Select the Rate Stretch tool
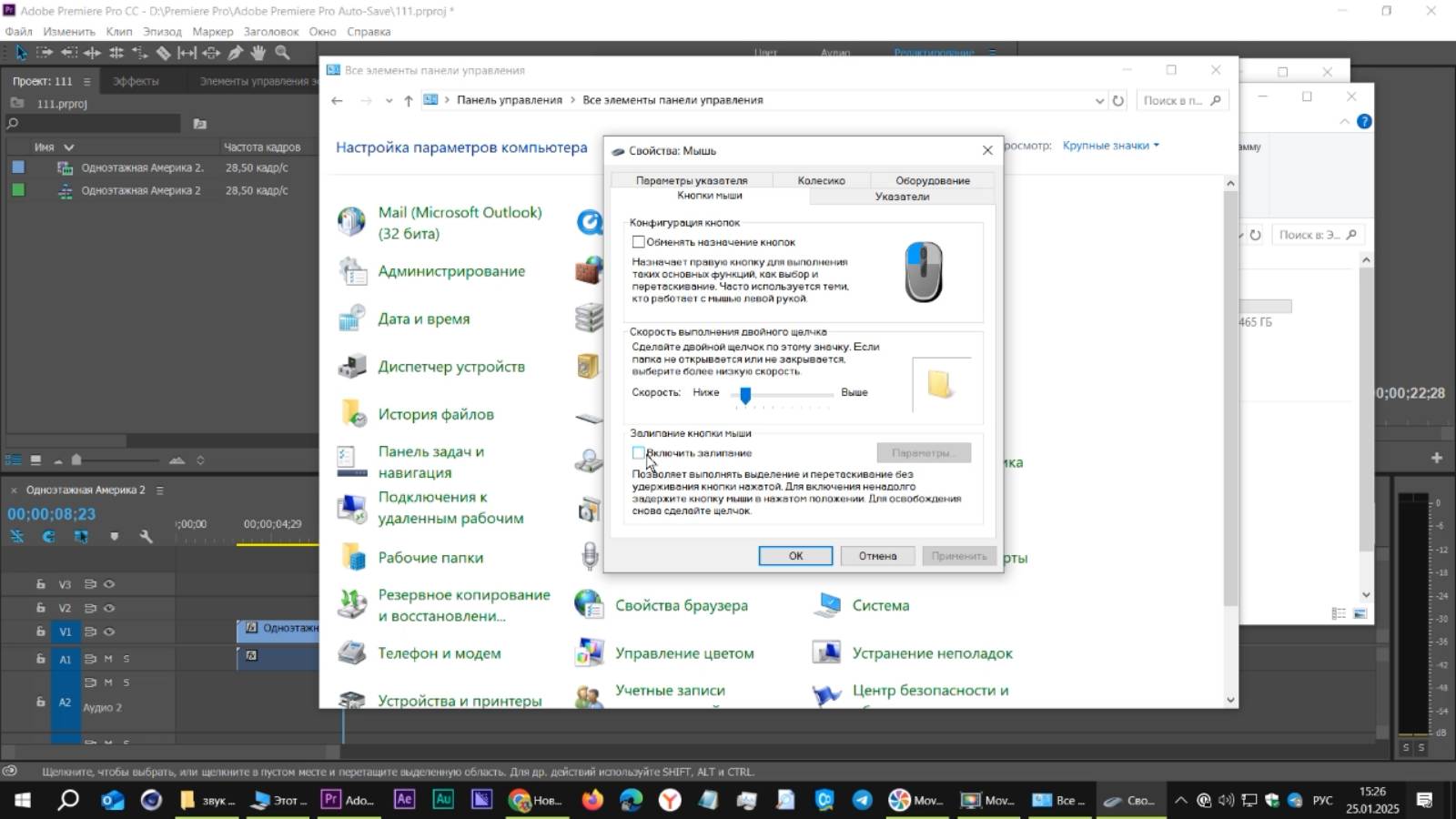1456x819 pixels. tap(139, 53)
